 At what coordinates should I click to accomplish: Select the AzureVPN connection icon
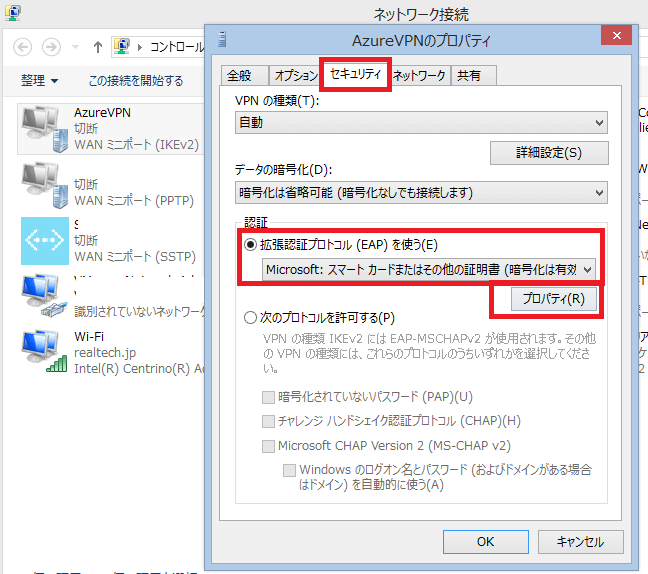pos(45,129)
